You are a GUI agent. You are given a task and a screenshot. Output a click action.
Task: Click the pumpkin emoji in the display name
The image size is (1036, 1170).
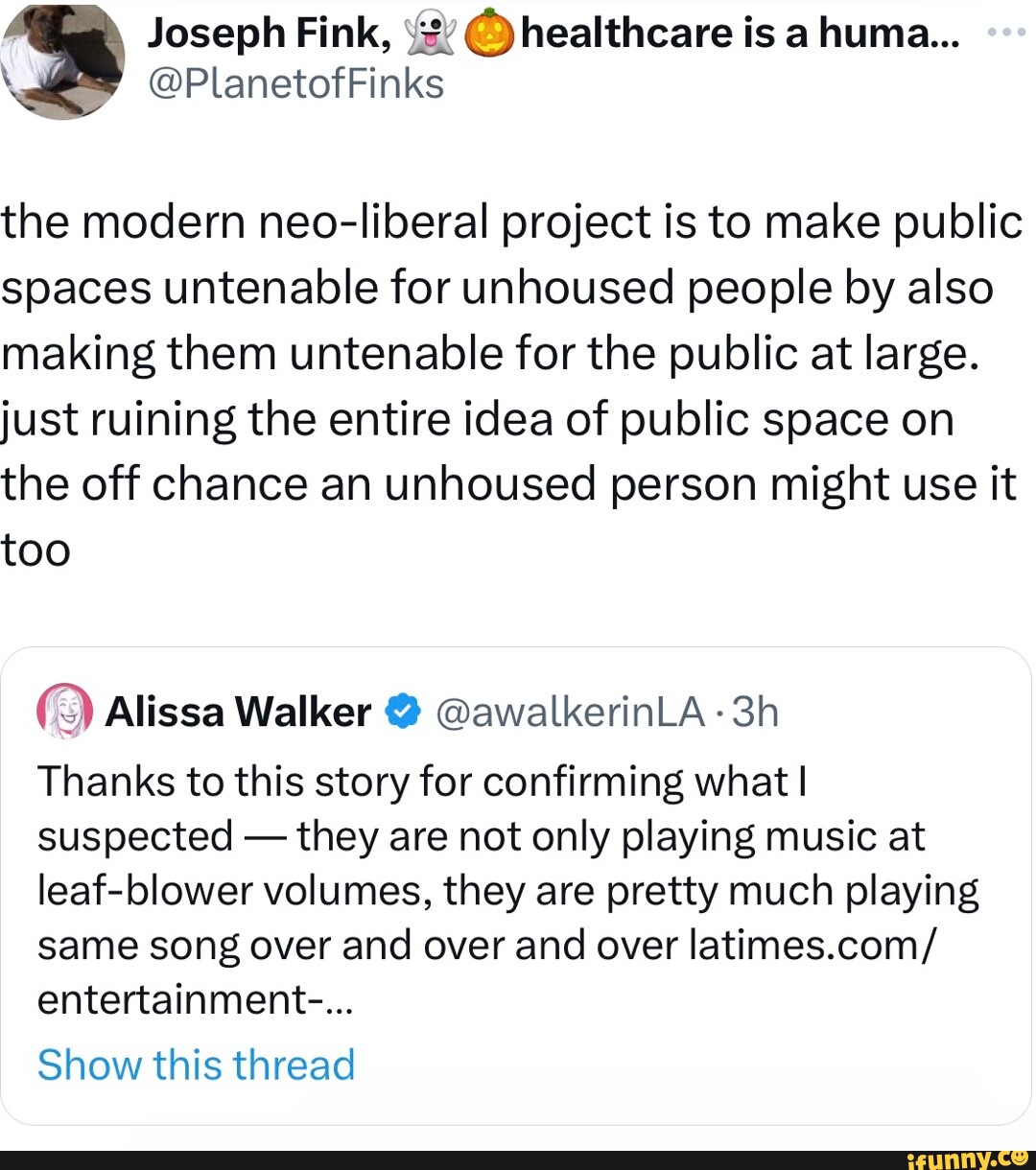point(488,35)
